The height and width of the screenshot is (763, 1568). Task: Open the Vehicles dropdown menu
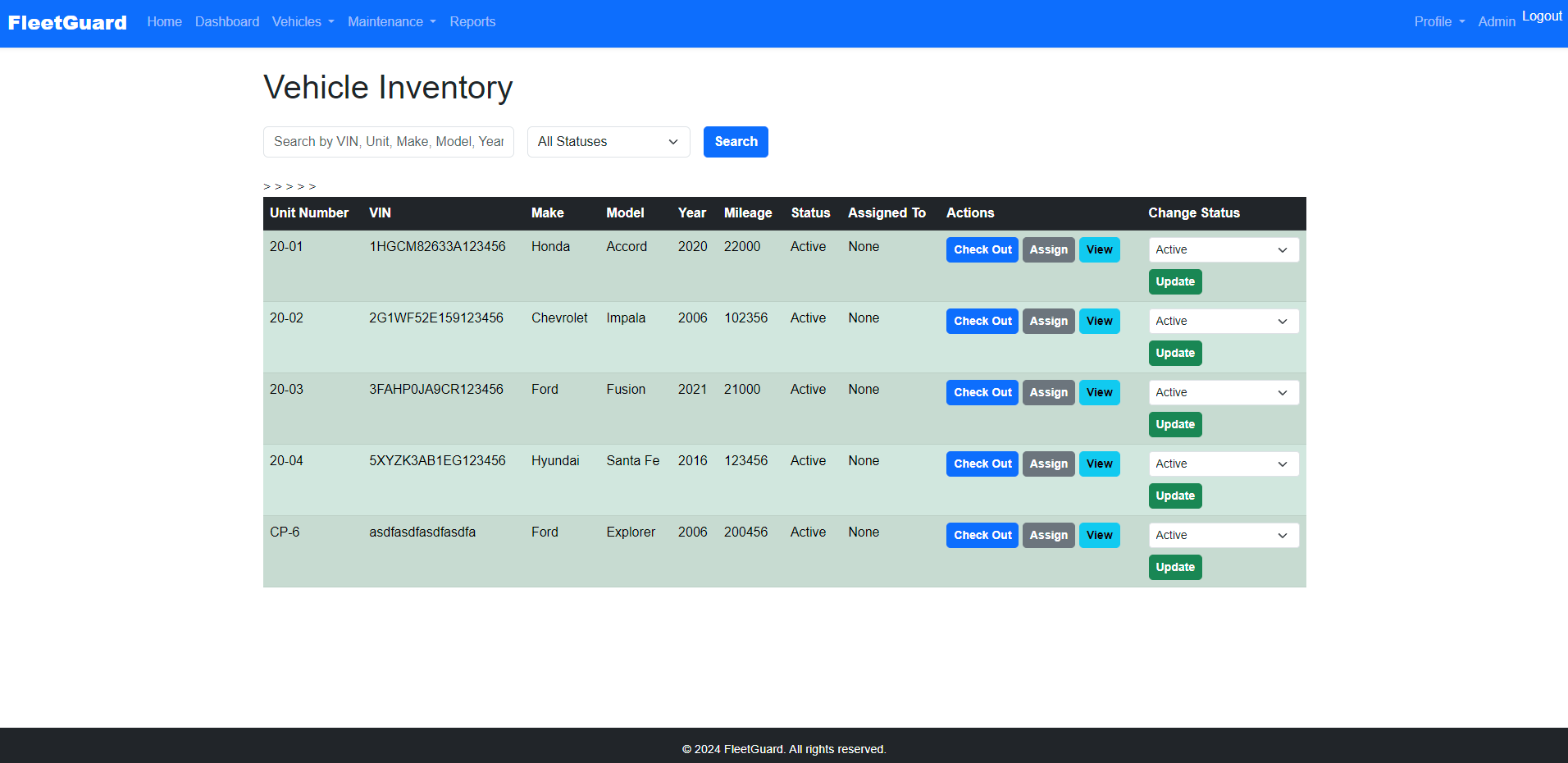tap(303, 22)
